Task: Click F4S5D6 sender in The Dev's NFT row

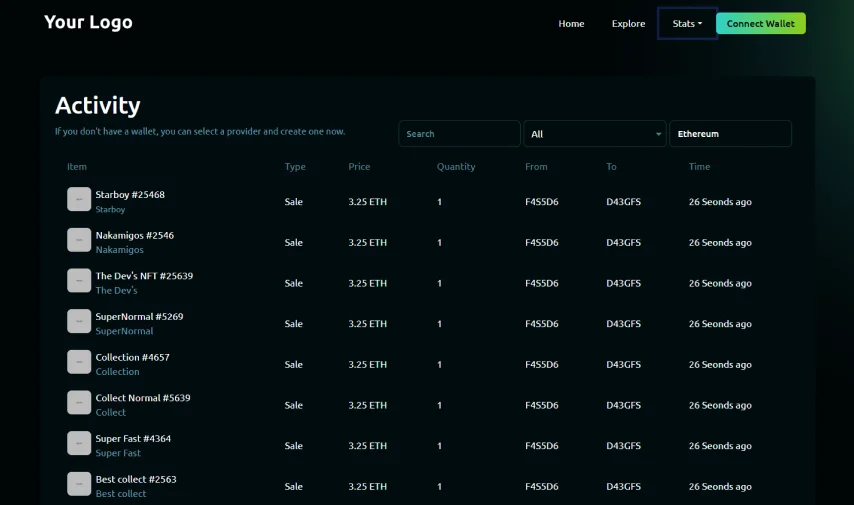Action: point(541,283)
